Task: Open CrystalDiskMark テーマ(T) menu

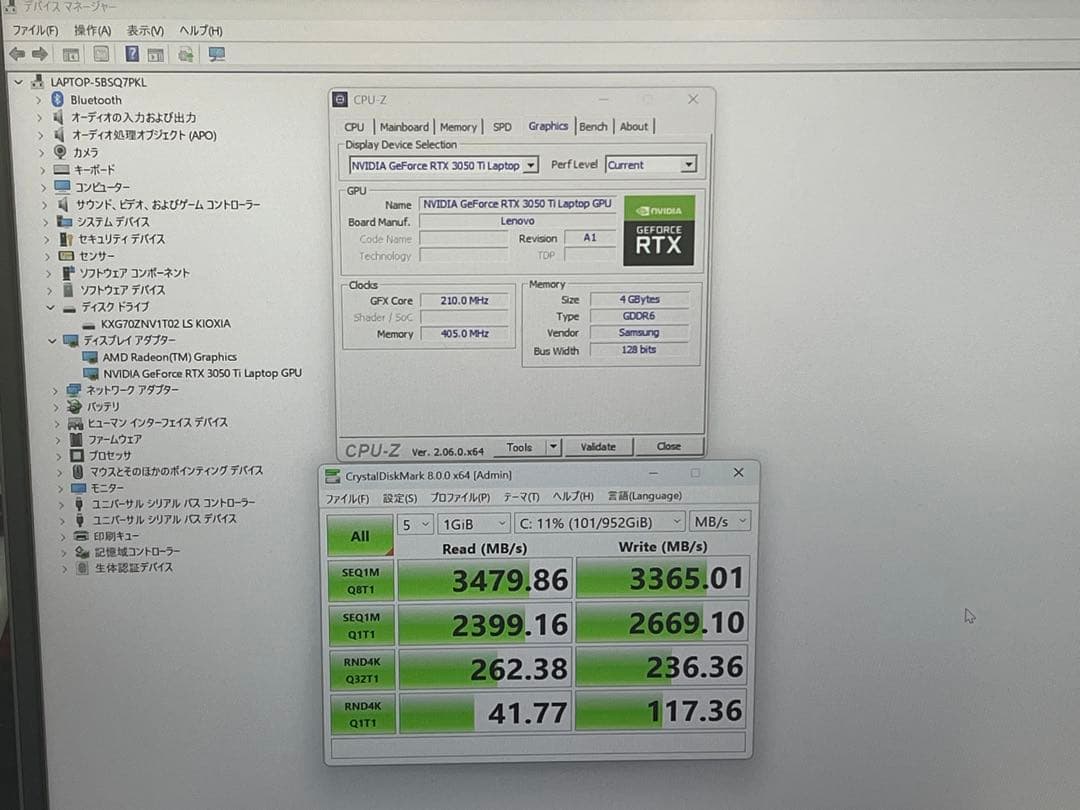Action: coord(521,497)
